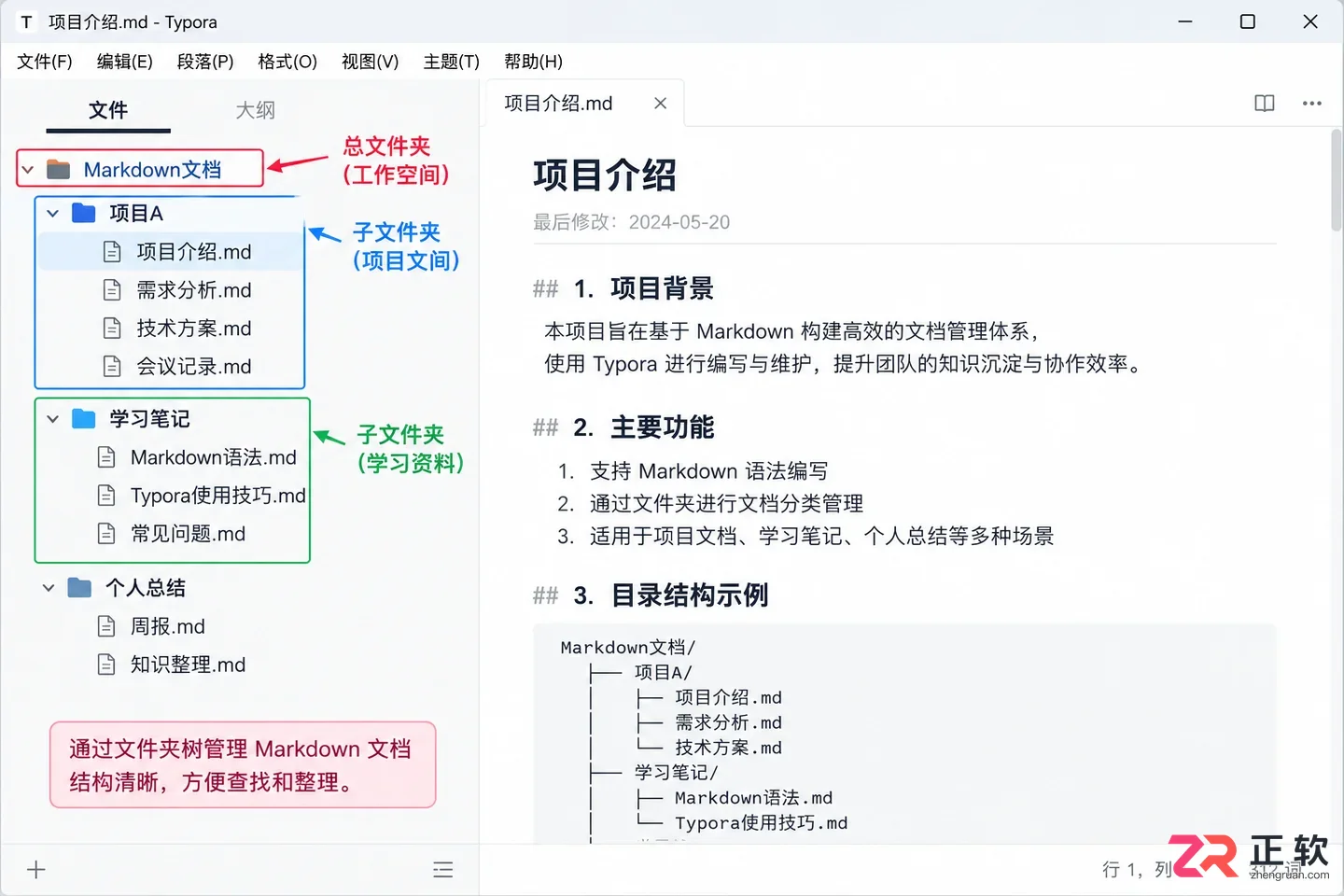Click the 个人总结 folder icon
1344x896 pixels.
pos(80,588)
